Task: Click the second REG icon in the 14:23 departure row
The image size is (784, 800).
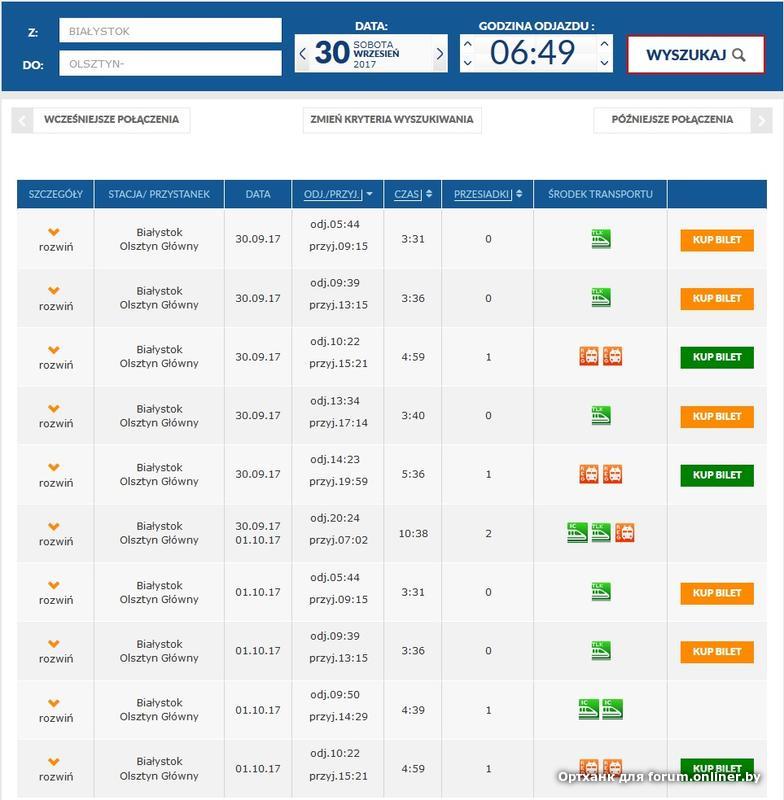Action: click(x=612, y=474)
